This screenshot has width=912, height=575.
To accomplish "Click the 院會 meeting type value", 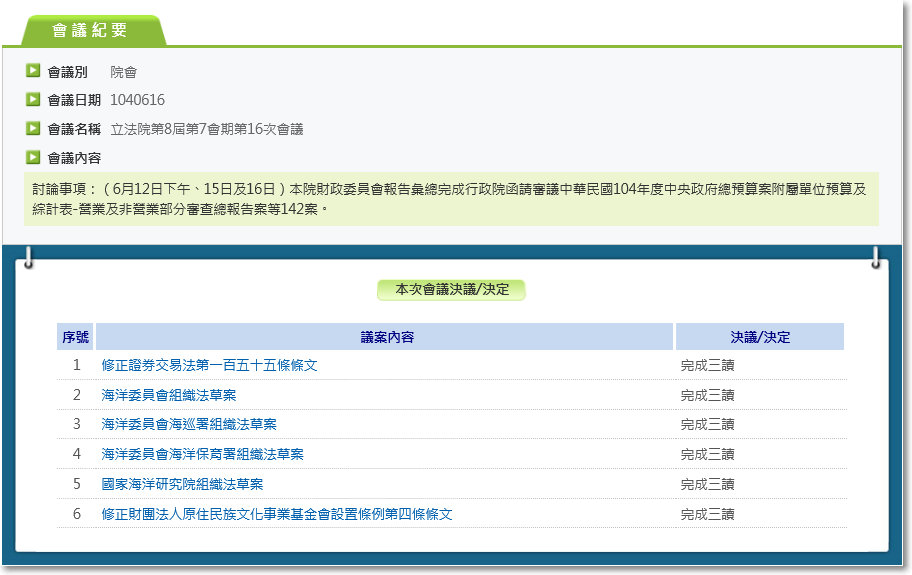I will (x=123, y=72).
